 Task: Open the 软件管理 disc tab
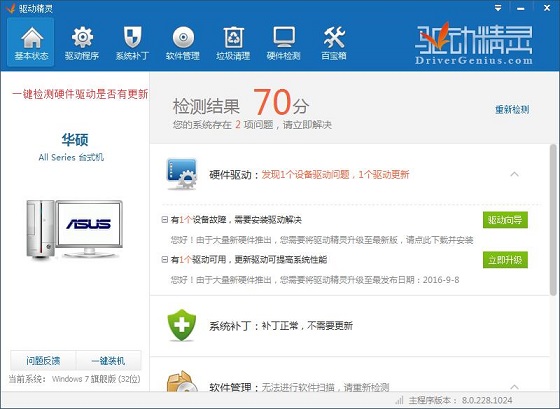click(182, 43)
